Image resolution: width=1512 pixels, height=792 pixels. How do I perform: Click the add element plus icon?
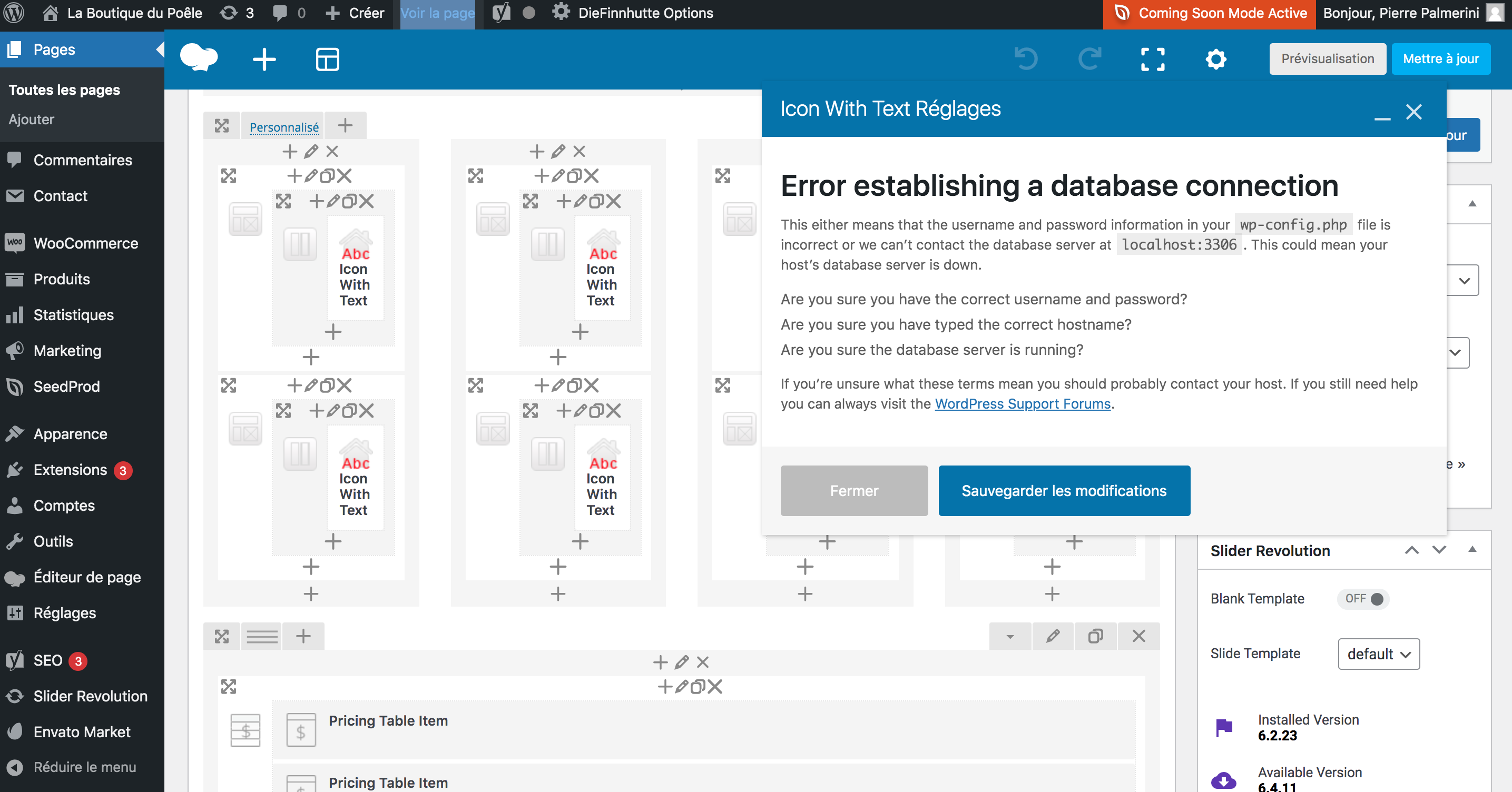(x=264, y=60)
